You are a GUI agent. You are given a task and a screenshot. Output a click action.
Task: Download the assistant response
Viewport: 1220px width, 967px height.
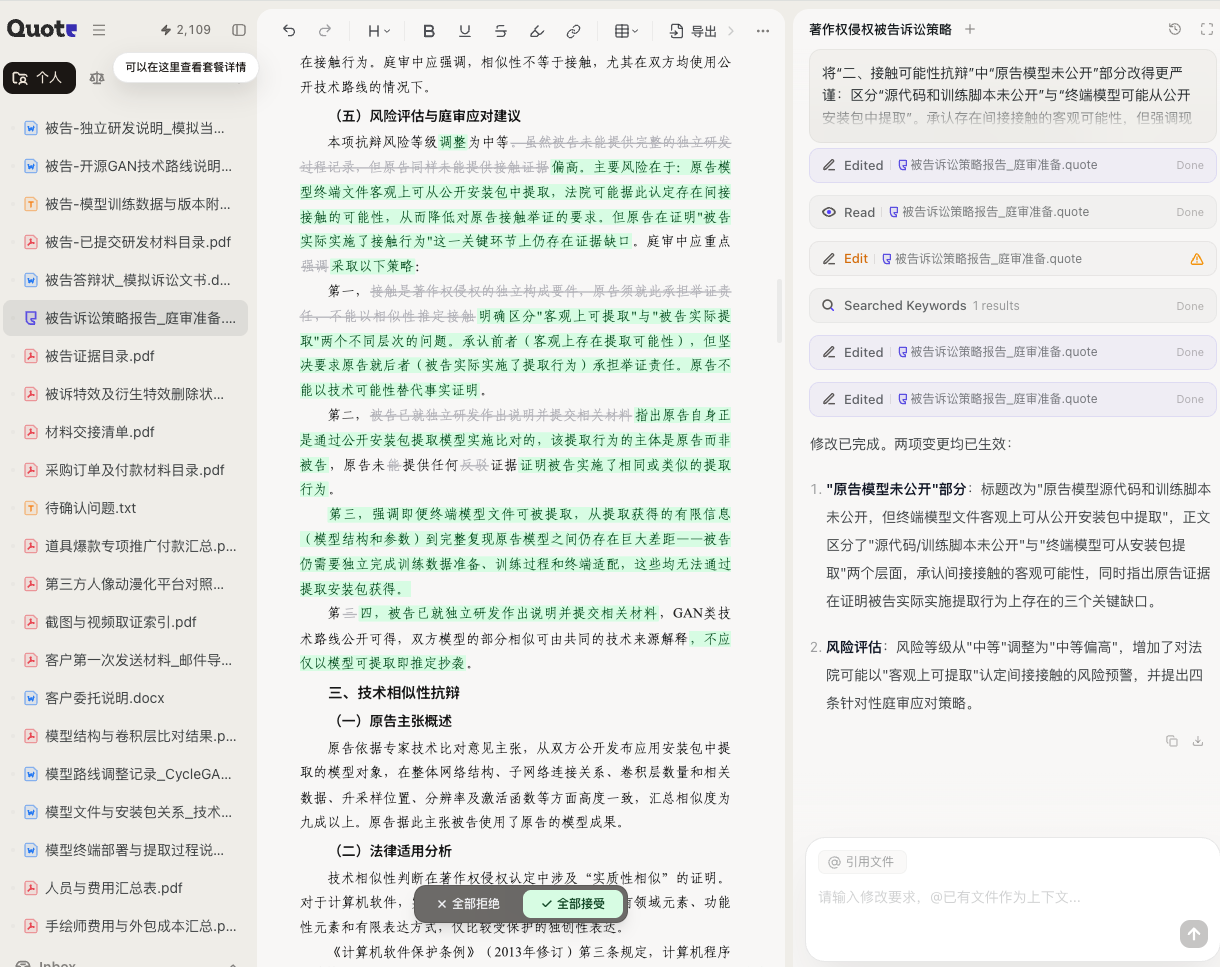click(x=1198, y=741)
